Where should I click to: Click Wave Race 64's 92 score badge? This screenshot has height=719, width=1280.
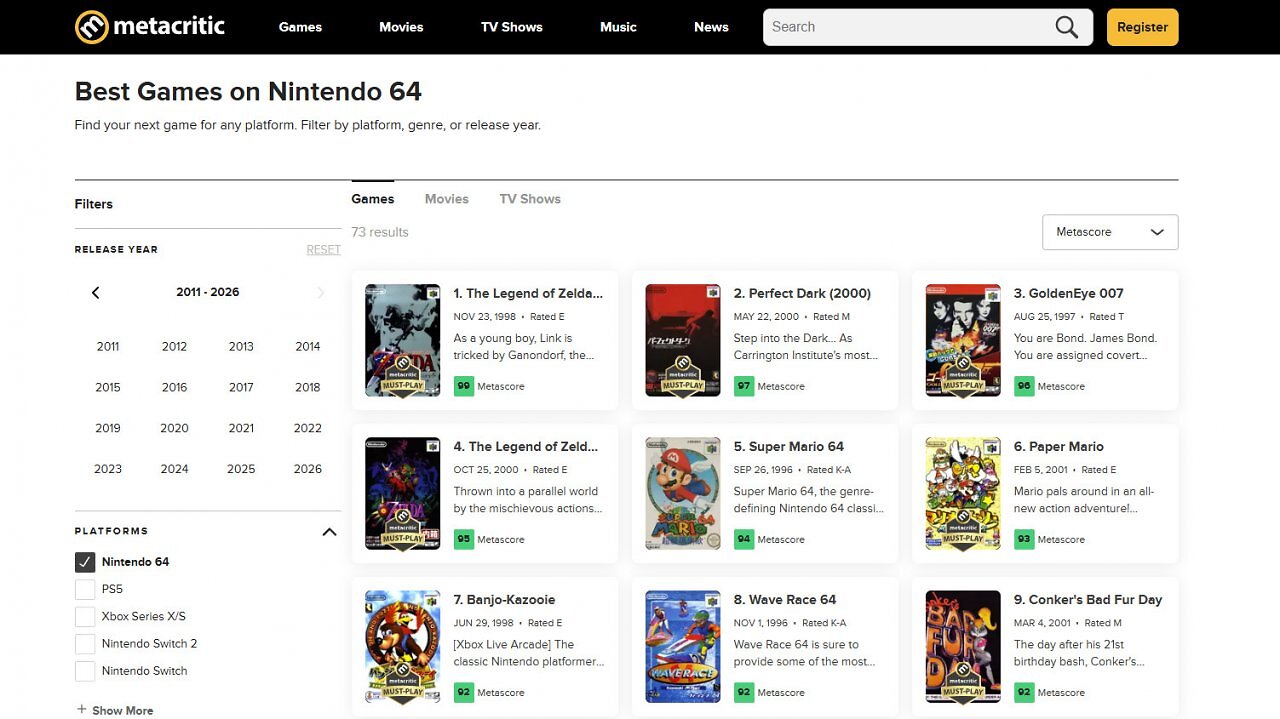click(743, 692)
